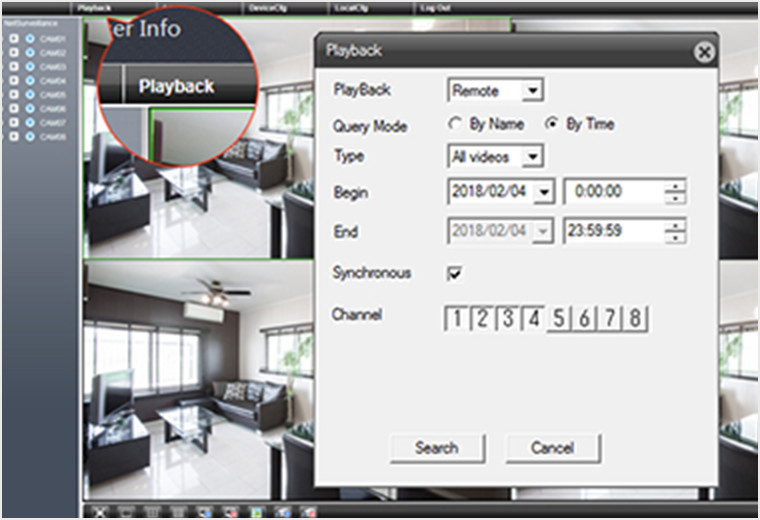Click the Search button
This screenshot has height=520, width=760.
pyautogui.click(x=437, y=448)
